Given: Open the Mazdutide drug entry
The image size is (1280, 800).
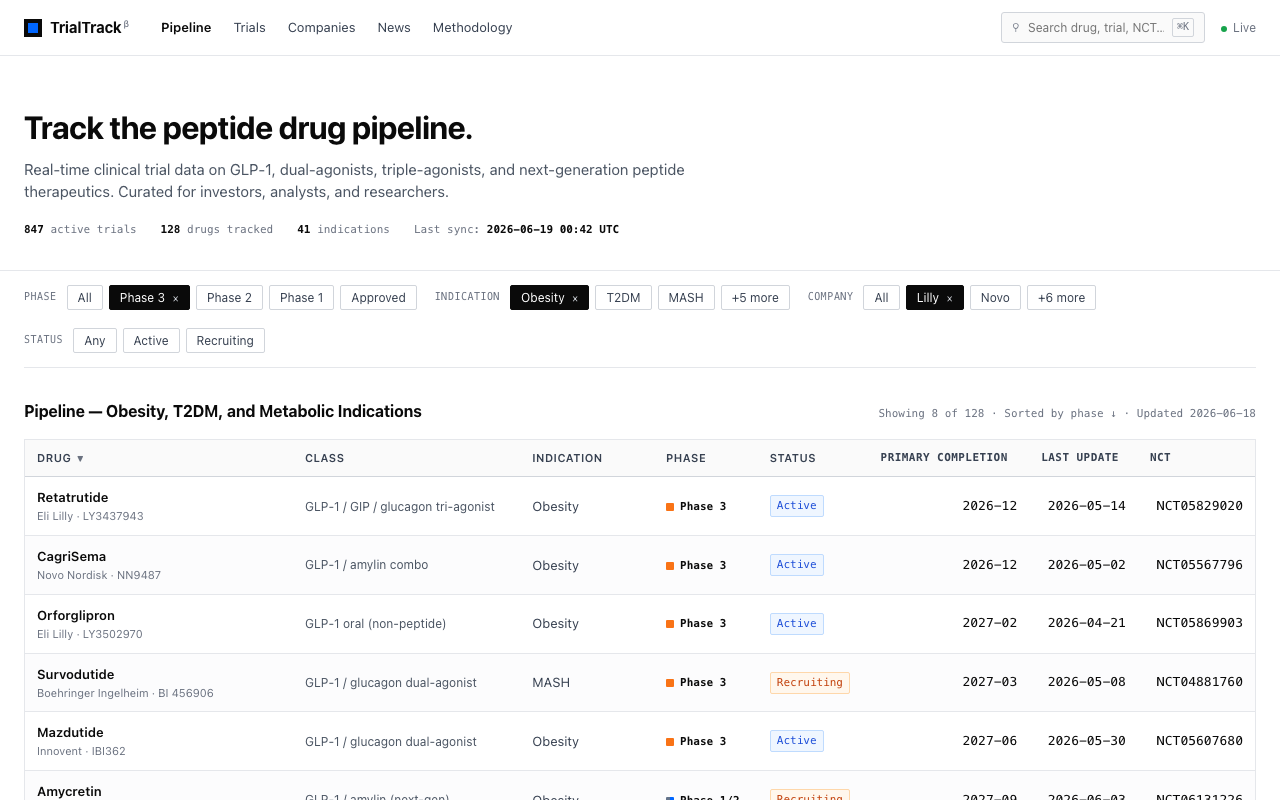Looking at the screenshot, I should coord(70,733).
